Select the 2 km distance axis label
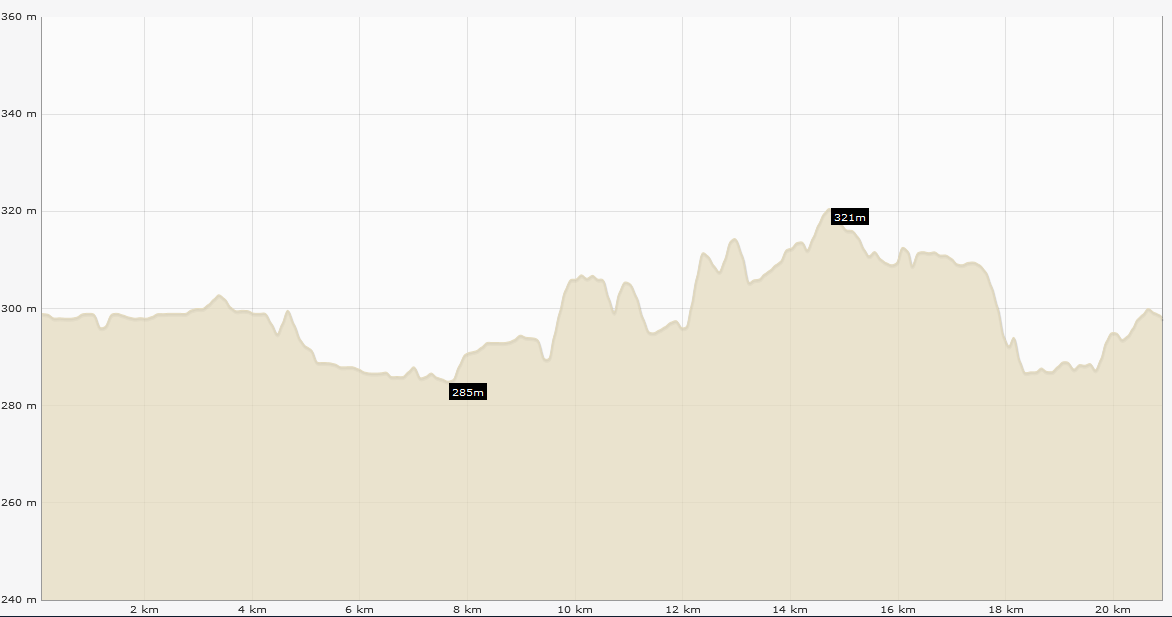Image resolution: width=1172 pixels, height=617 pixels. point(144,609)
